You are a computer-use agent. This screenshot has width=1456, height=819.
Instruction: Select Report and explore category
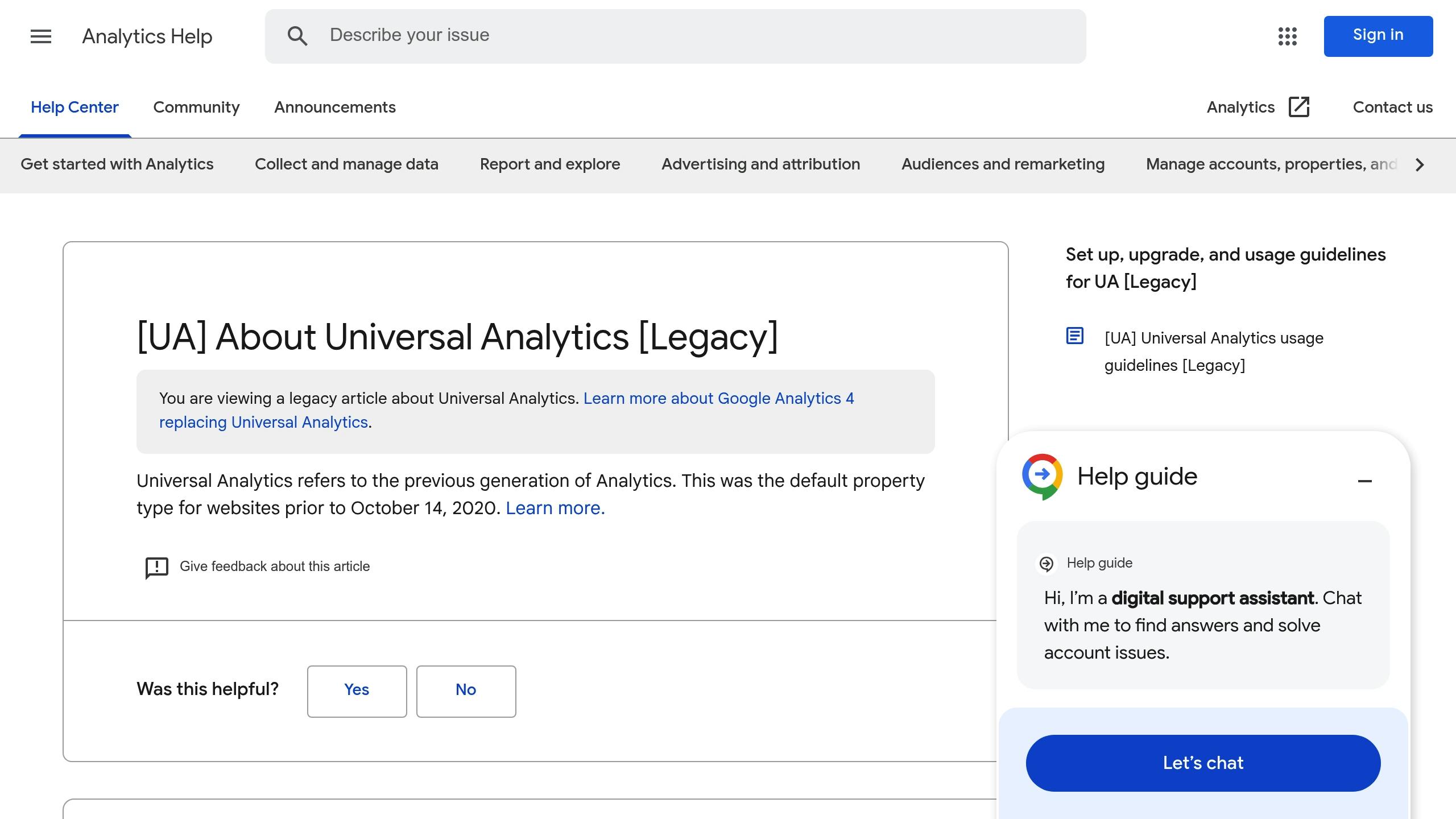coord(549,164)
